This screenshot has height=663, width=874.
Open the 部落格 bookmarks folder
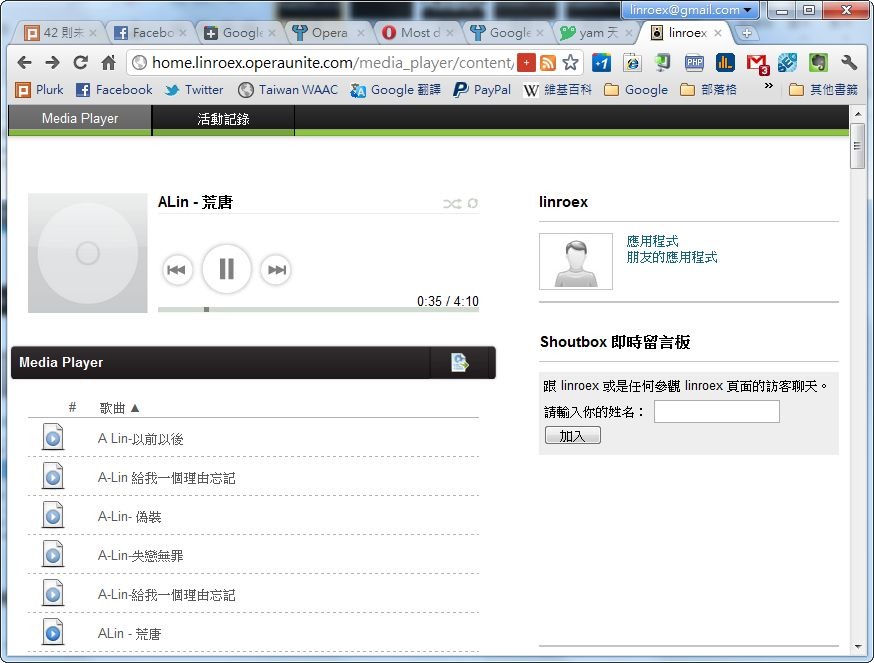pyautogui.click(x=709, y=89)
